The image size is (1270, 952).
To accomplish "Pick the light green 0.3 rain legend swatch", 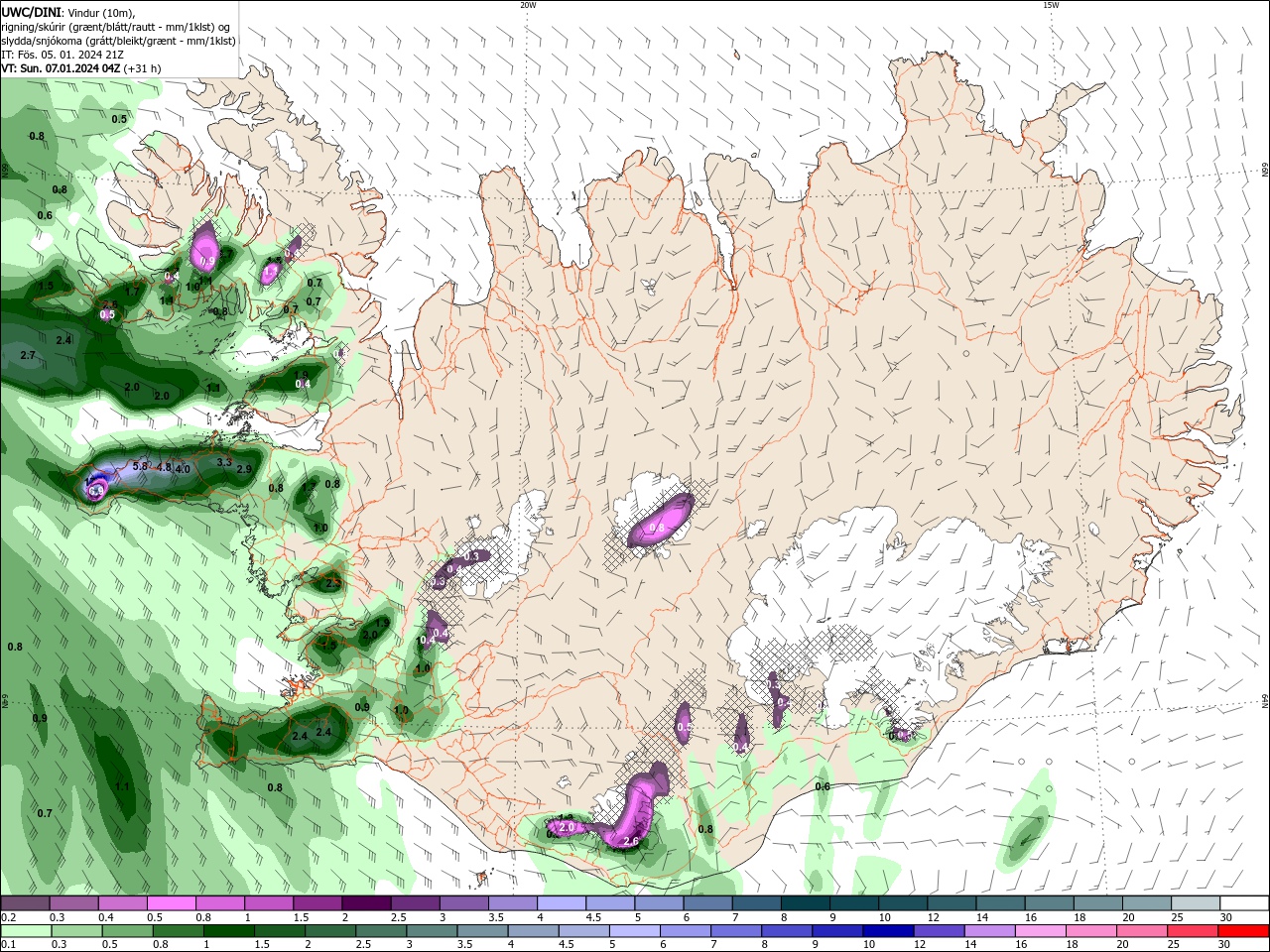I will [77, 931].
